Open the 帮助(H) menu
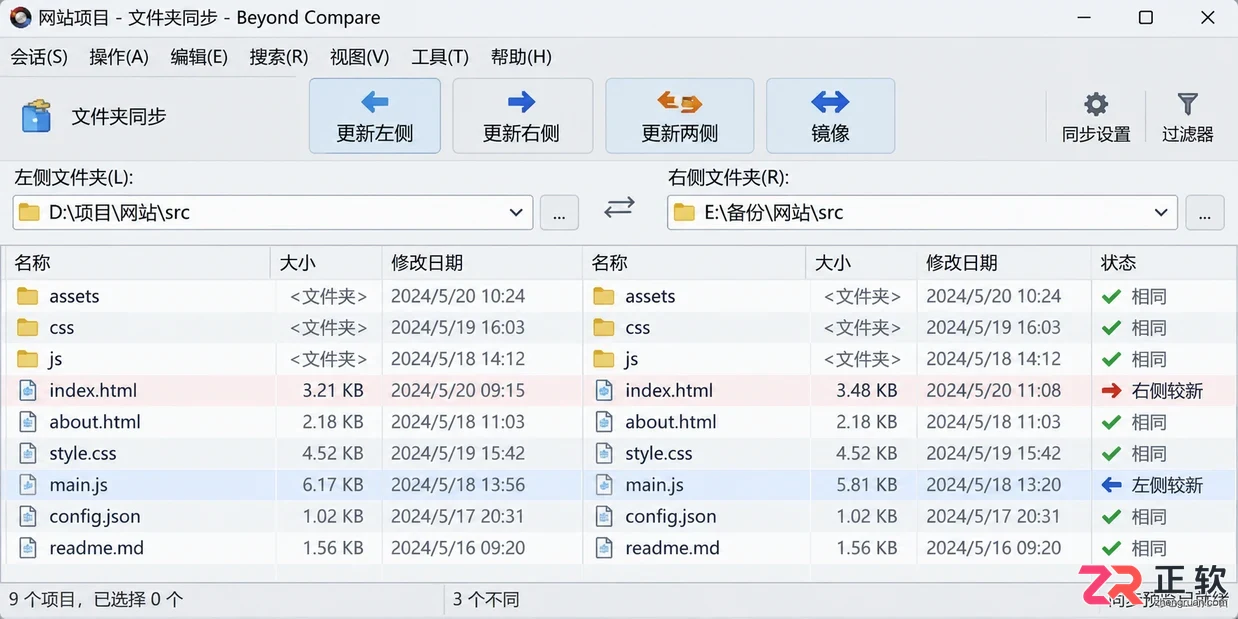 pos(521,57)
